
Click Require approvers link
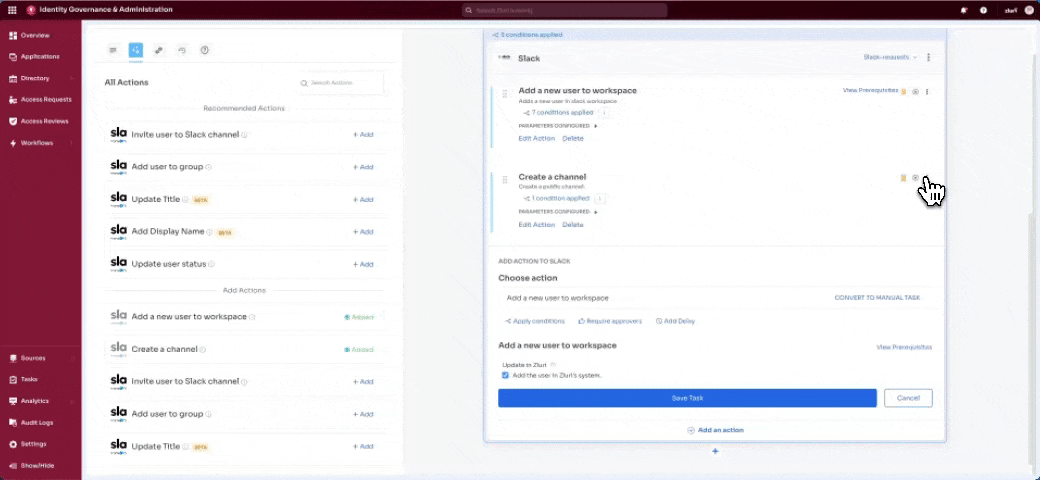[610, 322]
